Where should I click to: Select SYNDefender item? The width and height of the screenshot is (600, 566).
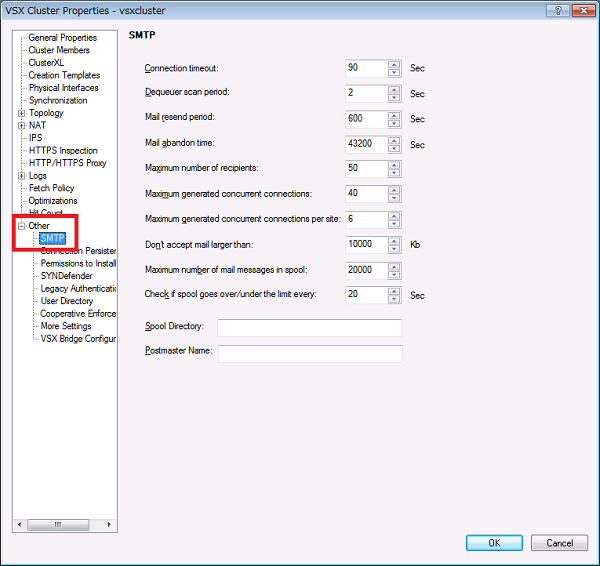pos(67,276)
